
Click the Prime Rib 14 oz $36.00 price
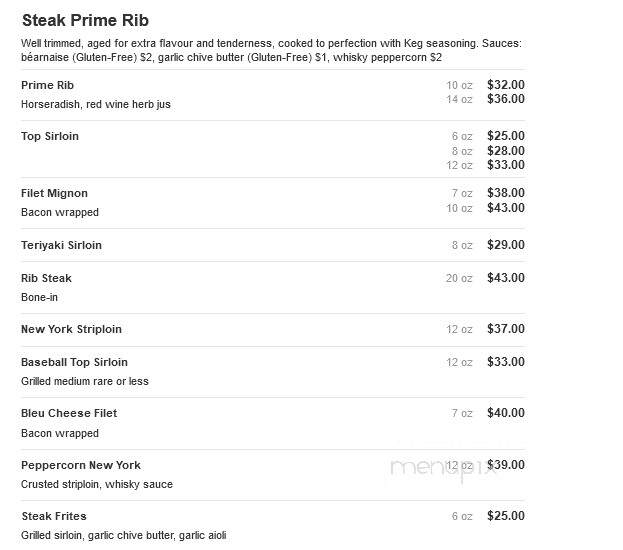point(506,99)
